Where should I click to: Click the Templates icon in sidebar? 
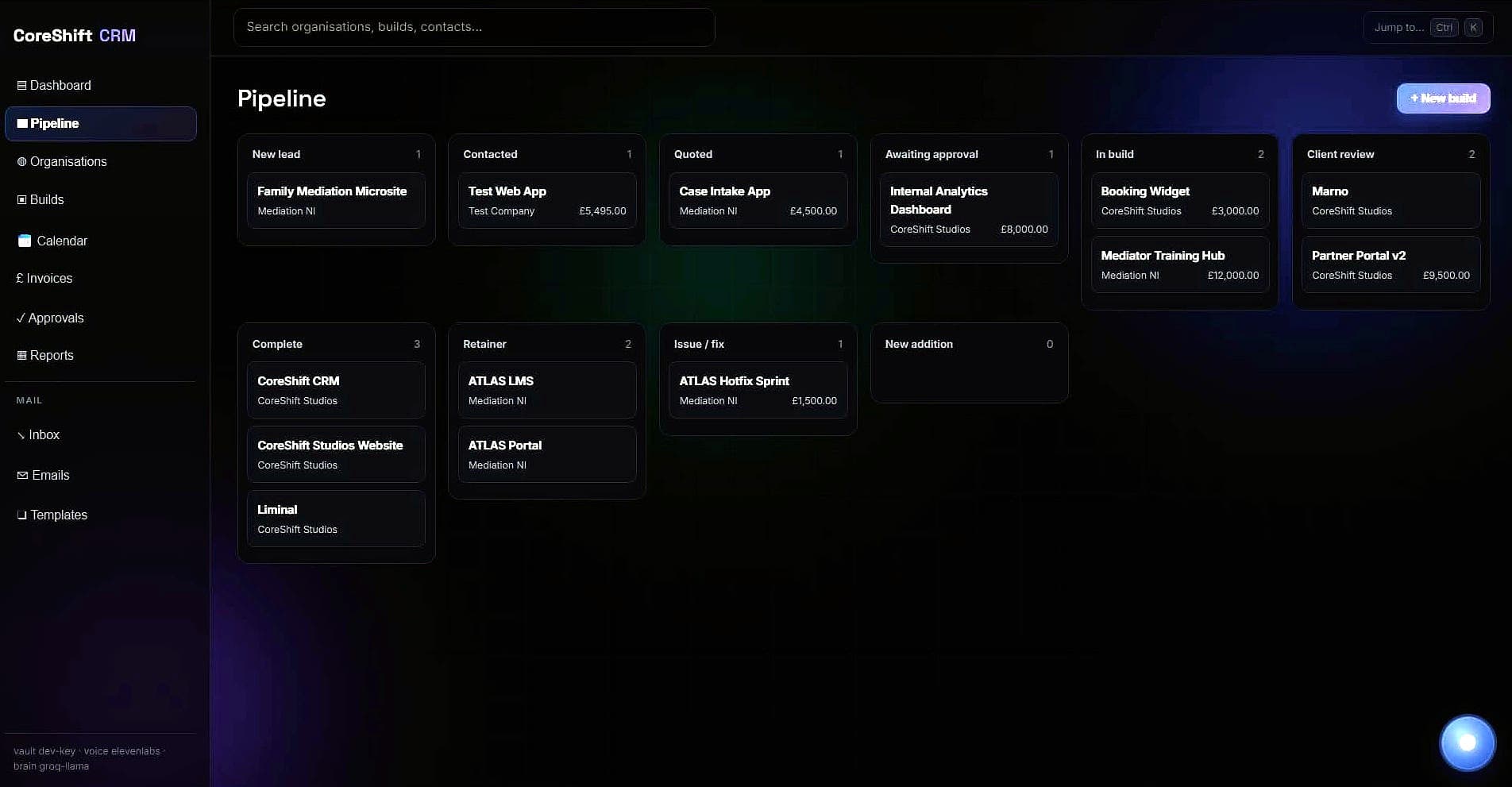tap(22, 515)
